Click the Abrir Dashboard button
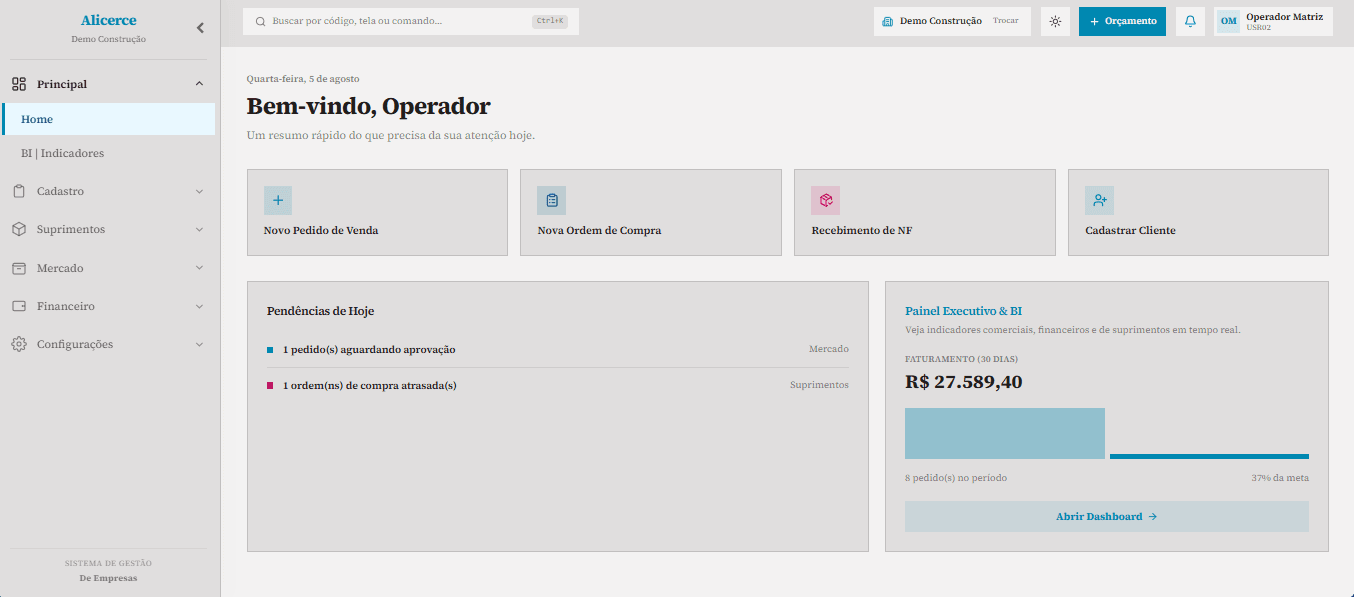 pos(1107,516)
